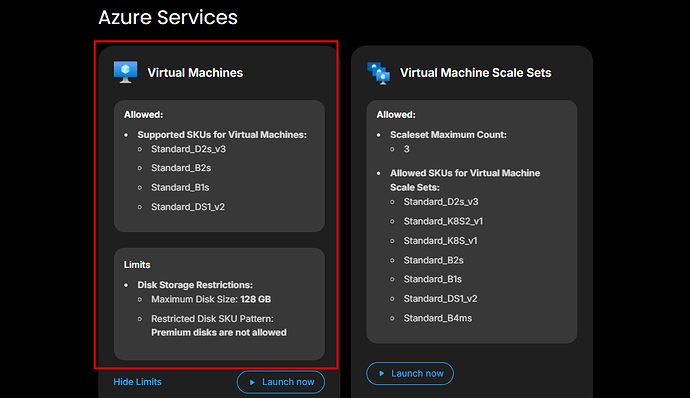Image resolution: width=690 pixels, height=398 pixels.
Task: Click the scale set count value 3
Action: (407, 149)
